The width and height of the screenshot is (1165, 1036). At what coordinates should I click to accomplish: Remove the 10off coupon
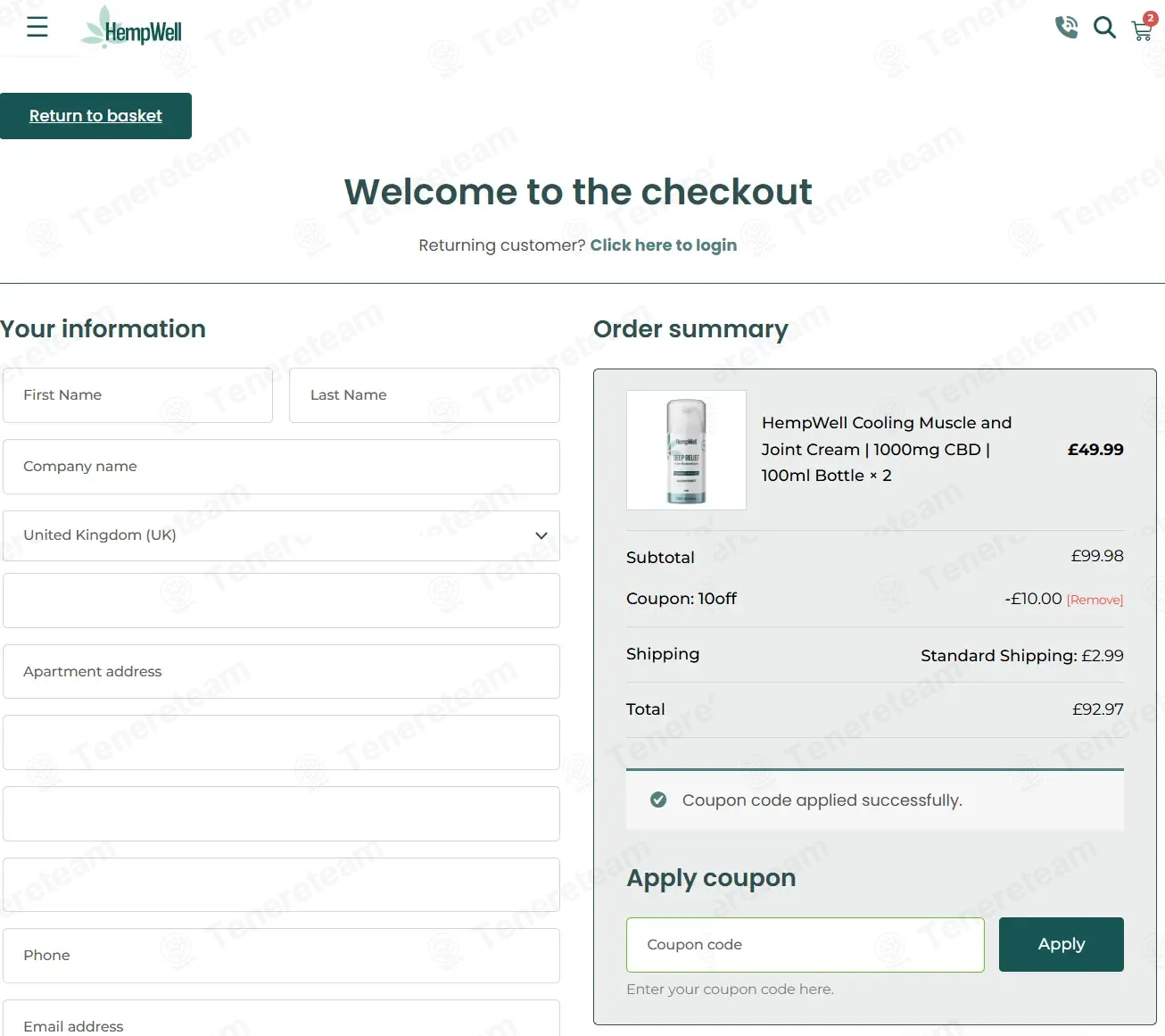click(x=1095, y=600)
